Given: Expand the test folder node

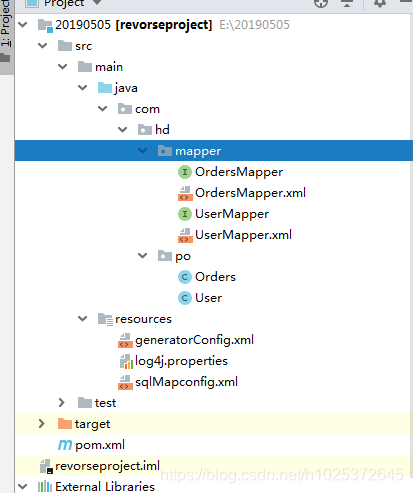Looking at the screenshot, I should [x=62, y=403].
